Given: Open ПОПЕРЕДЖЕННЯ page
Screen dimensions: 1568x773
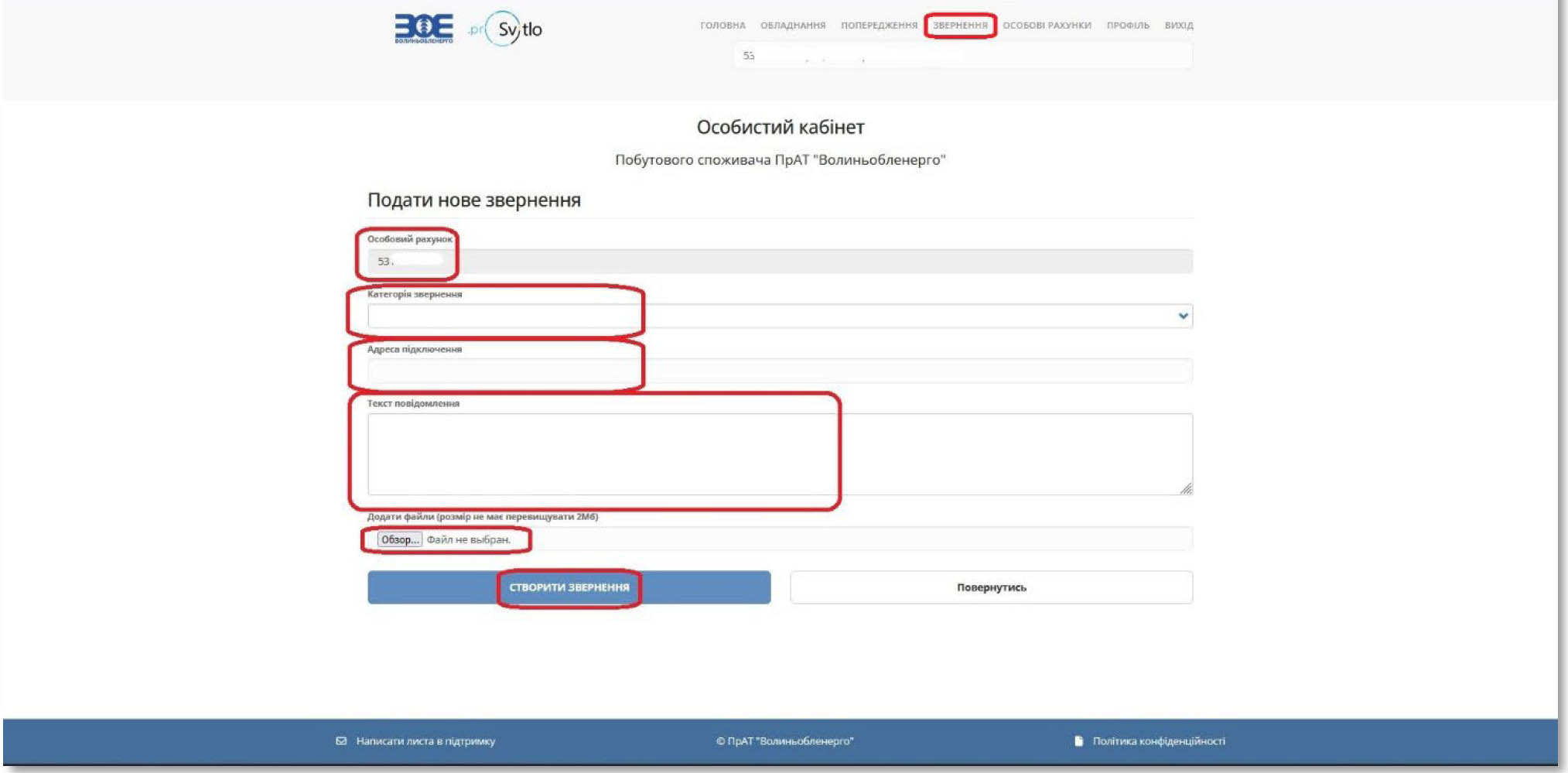Looking at the screenshot, I should coord(879,26).
